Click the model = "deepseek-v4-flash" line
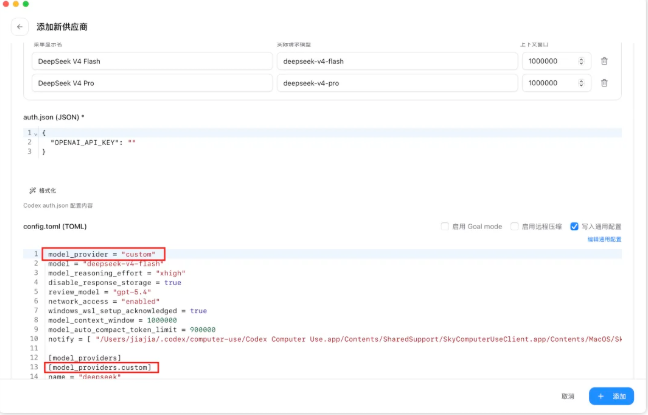Screen dimensions: 648x415 click(106, 264)
